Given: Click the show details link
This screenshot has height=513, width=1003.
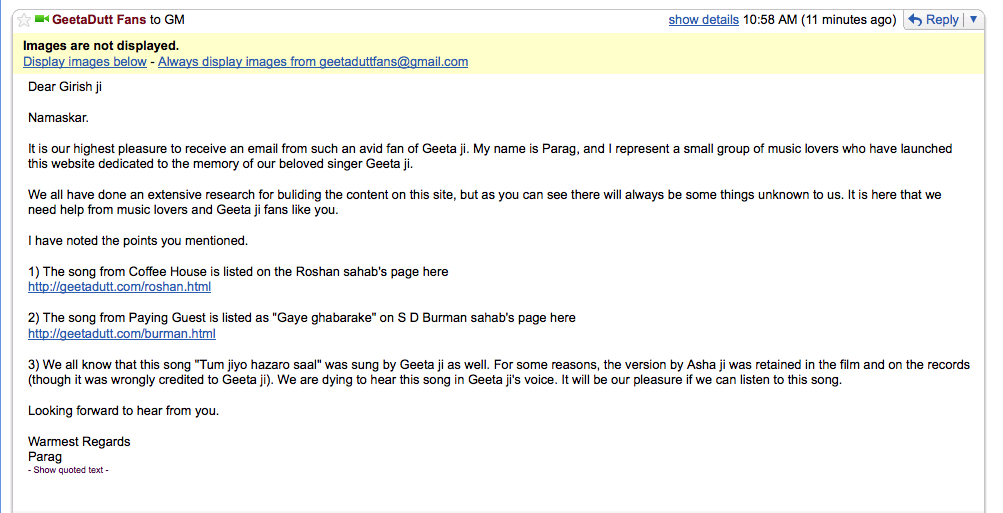Looking at the screenshot, I should point(704,20).
